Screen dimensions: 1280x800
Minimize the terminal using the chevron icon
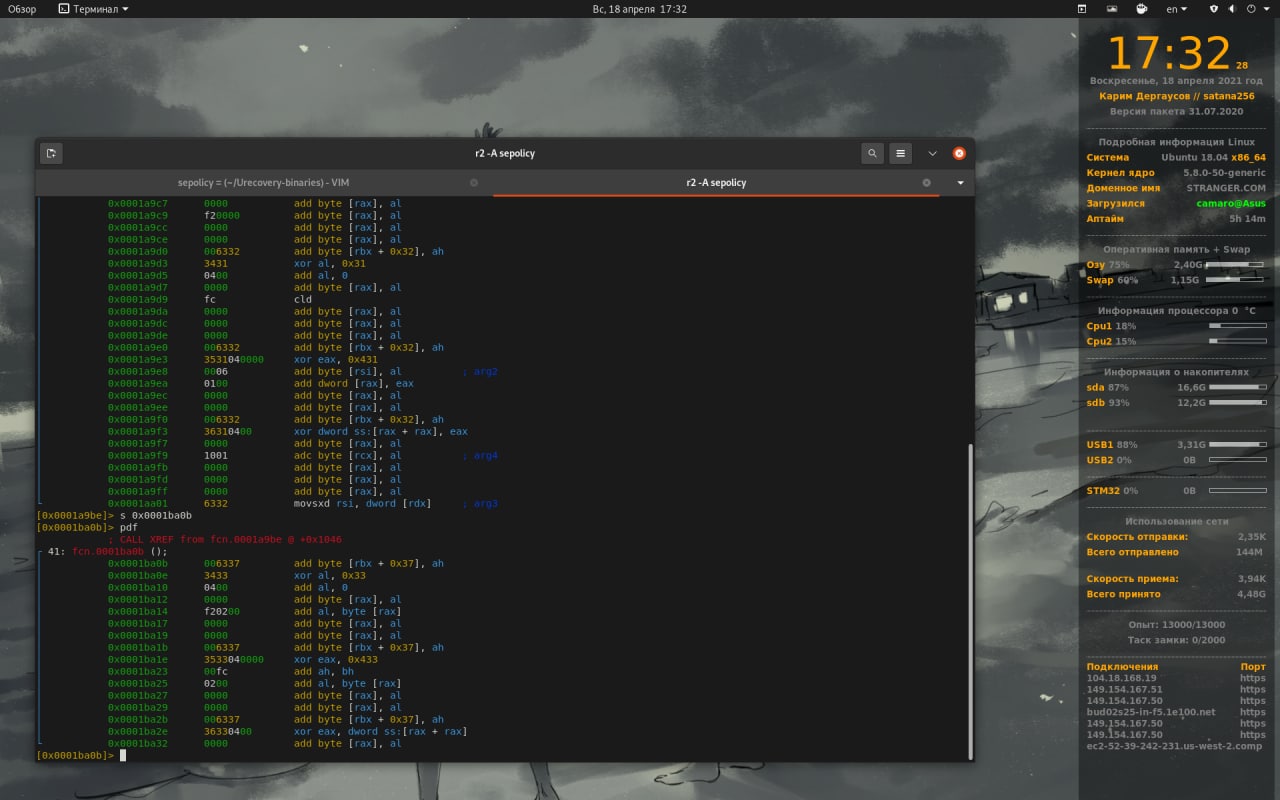pos(932,153)
